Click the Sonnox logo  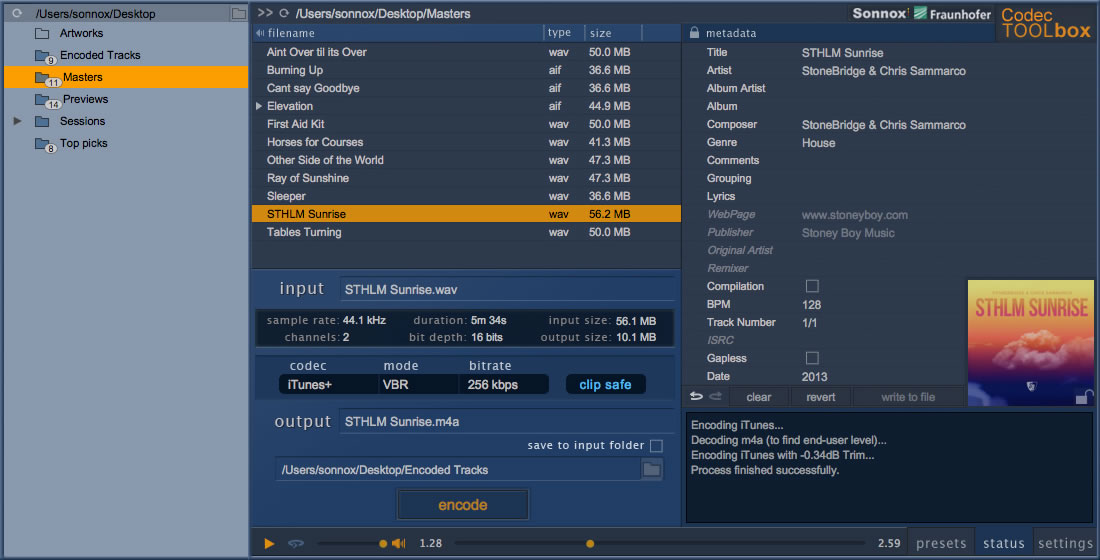(880, 13)
